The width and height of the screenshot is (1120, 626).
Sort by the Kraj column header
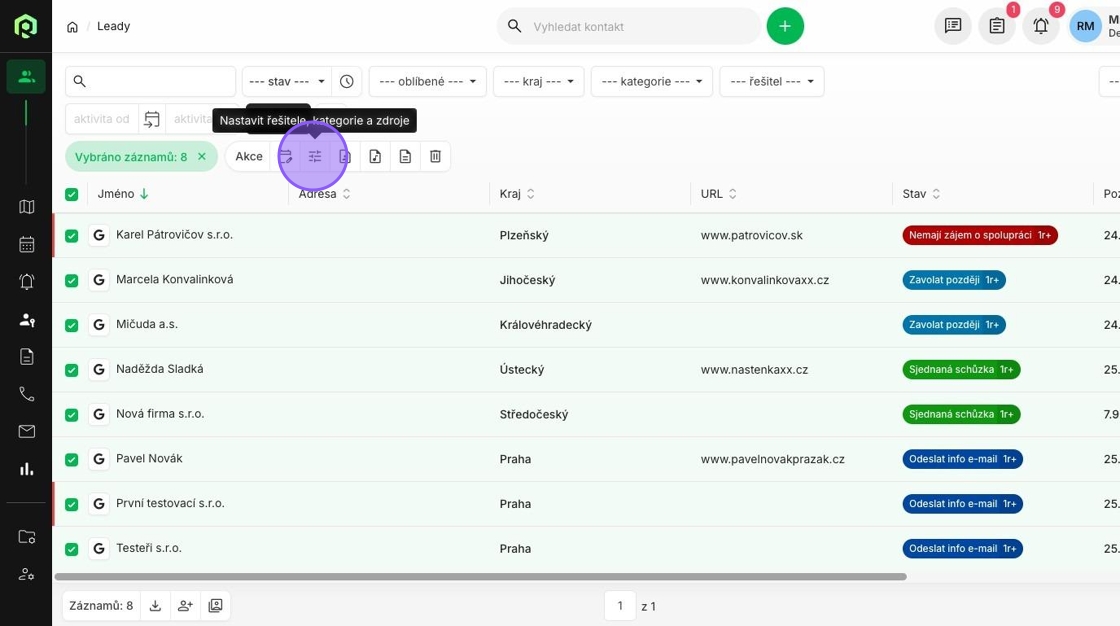pyautogui.click(x=517, y=194)
